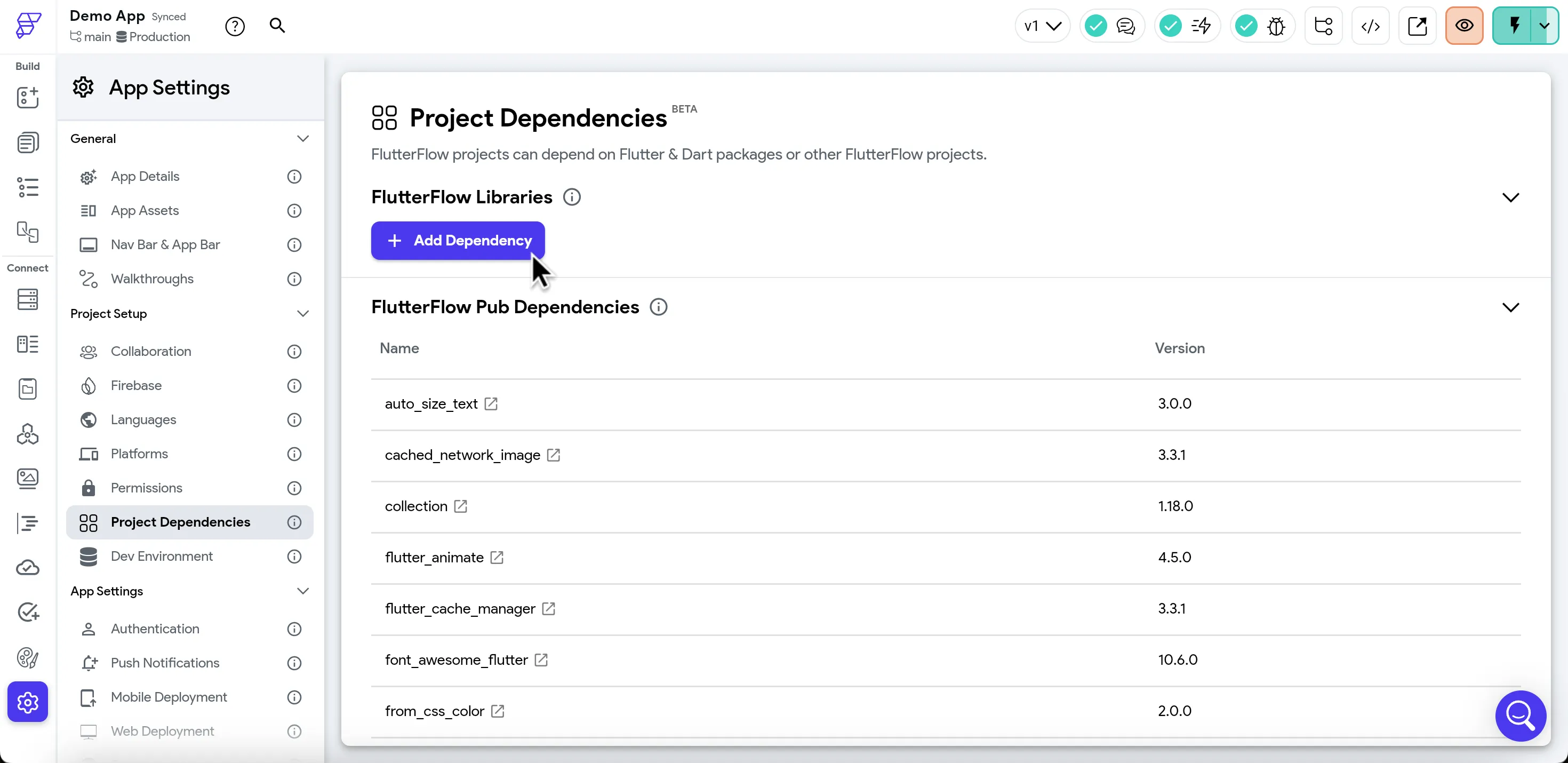Open the comments chat icon

pos(1125,26)
